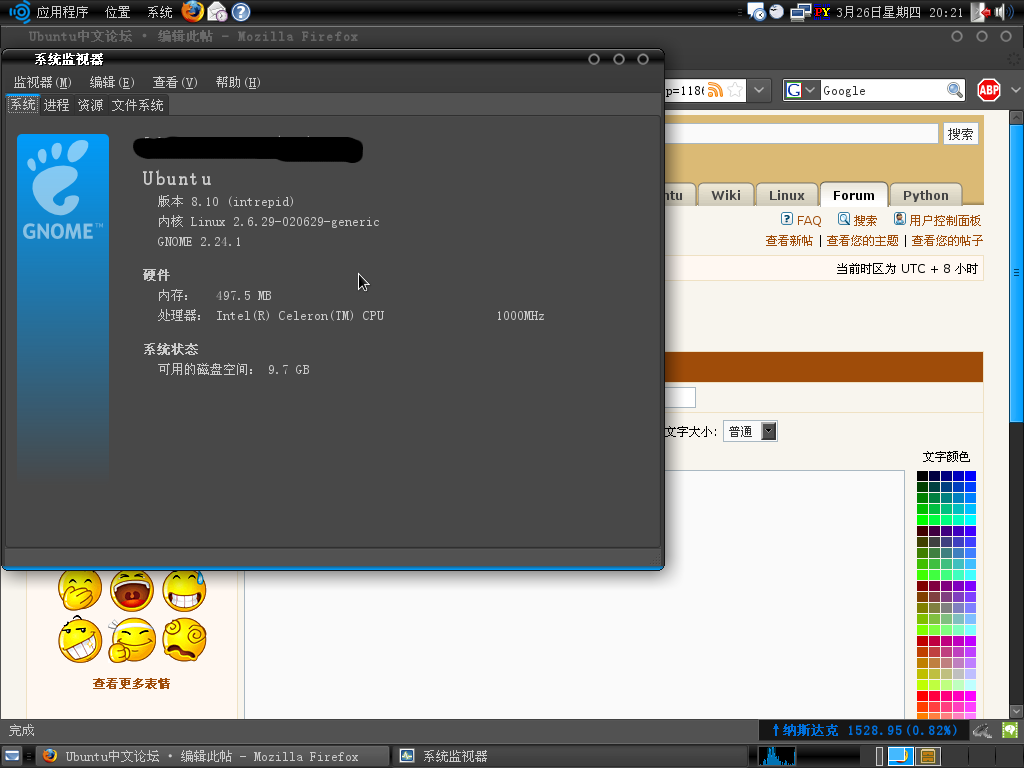Insert the covering-mouth laughing emoticon
Screen dimensions: 1024x768
click(80, 590)
